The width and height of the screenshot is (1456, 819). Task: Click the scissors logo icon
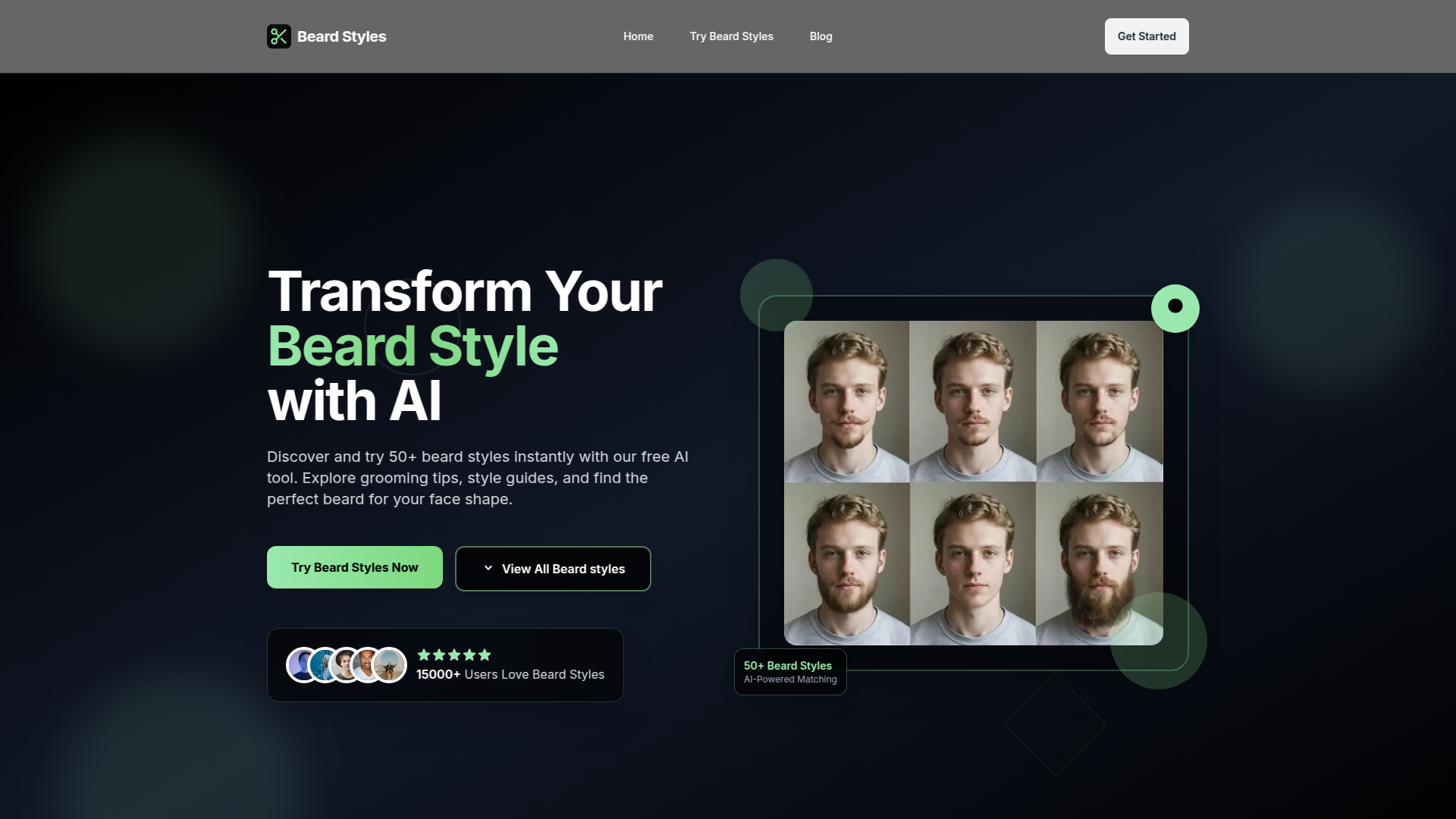278,36
